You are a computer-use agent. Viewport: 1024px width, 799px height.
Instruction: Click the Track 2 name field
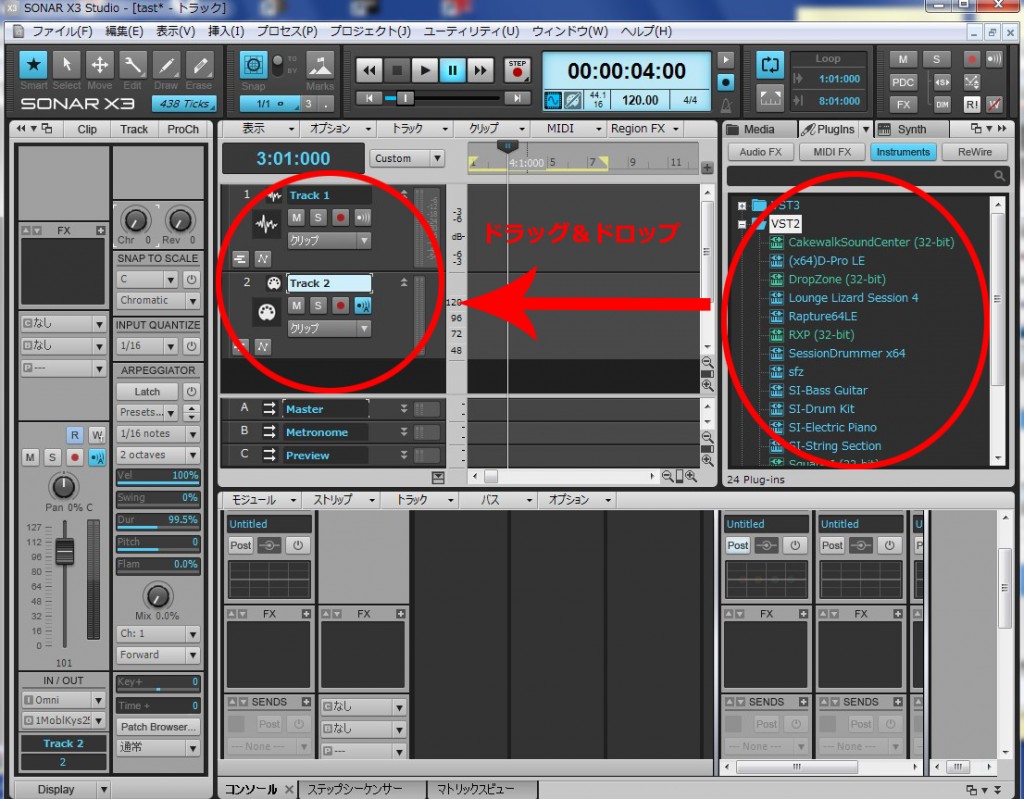coord(329,283)
